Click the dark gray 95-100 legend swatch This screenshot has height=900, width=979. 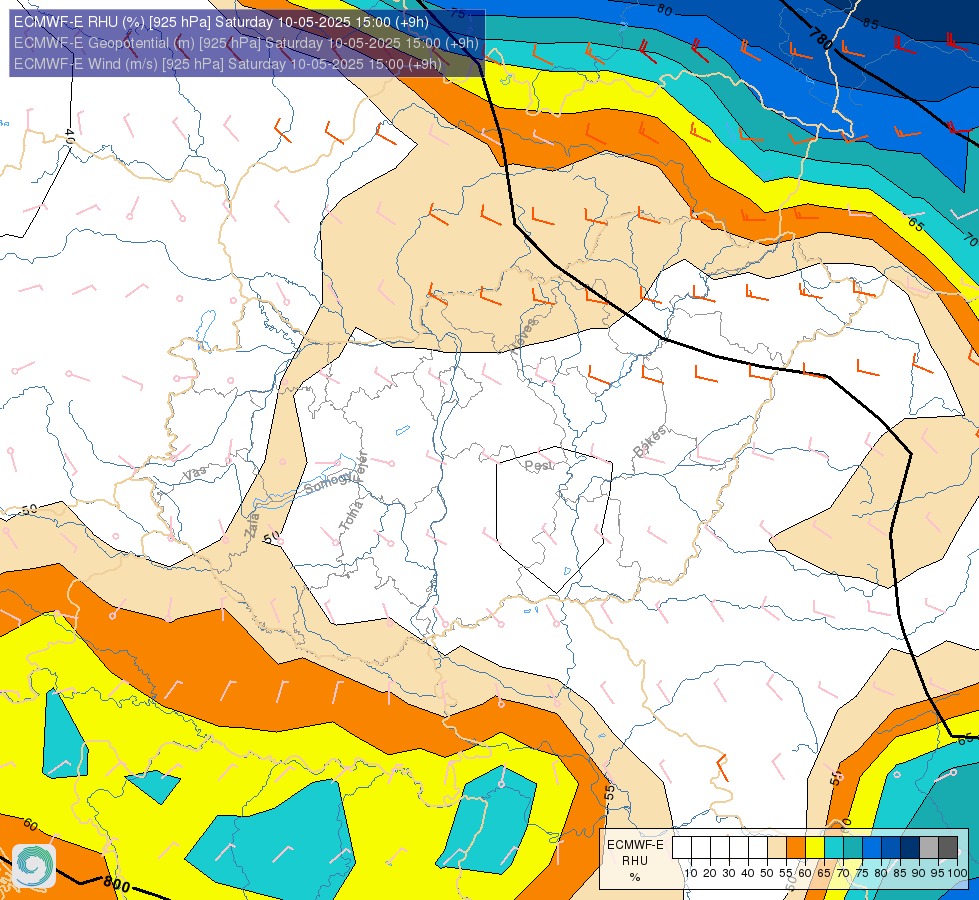[948, 848]
